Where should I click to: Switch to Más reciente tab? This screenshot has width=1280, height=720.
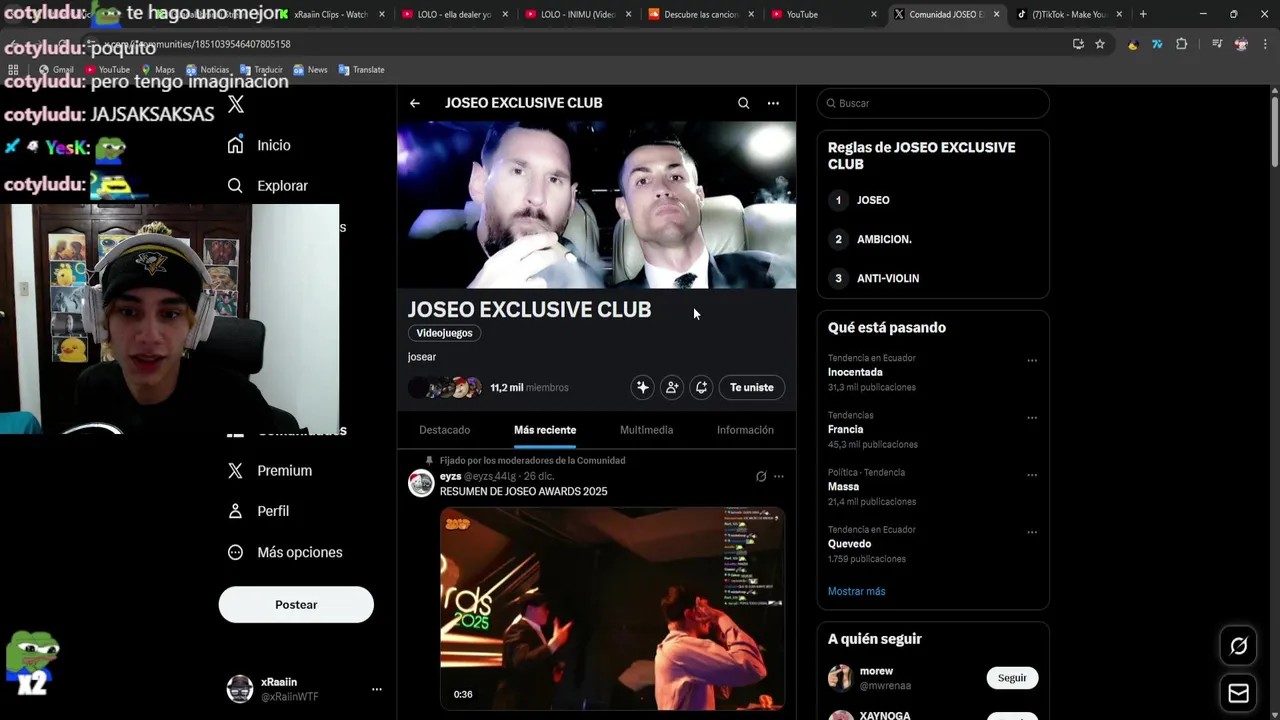coord(545,430)
